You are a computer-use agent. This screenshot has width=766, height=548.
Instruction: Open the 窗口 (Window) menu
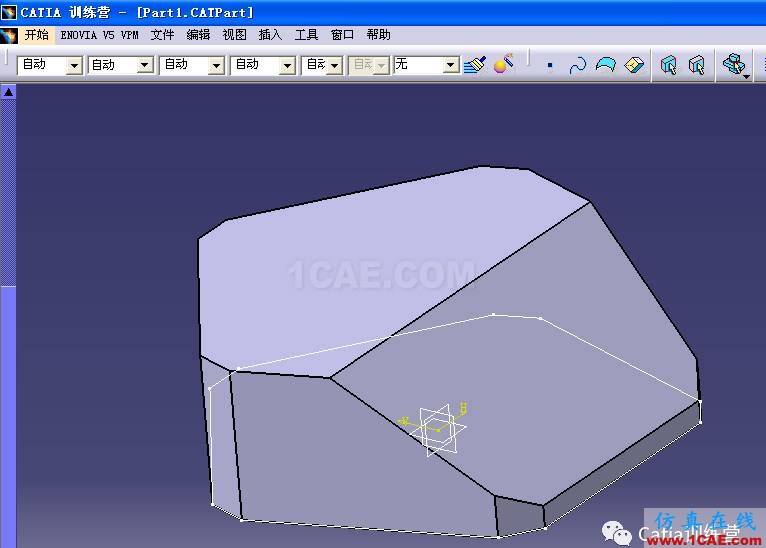pyautogui.click(x=342, y=35)
